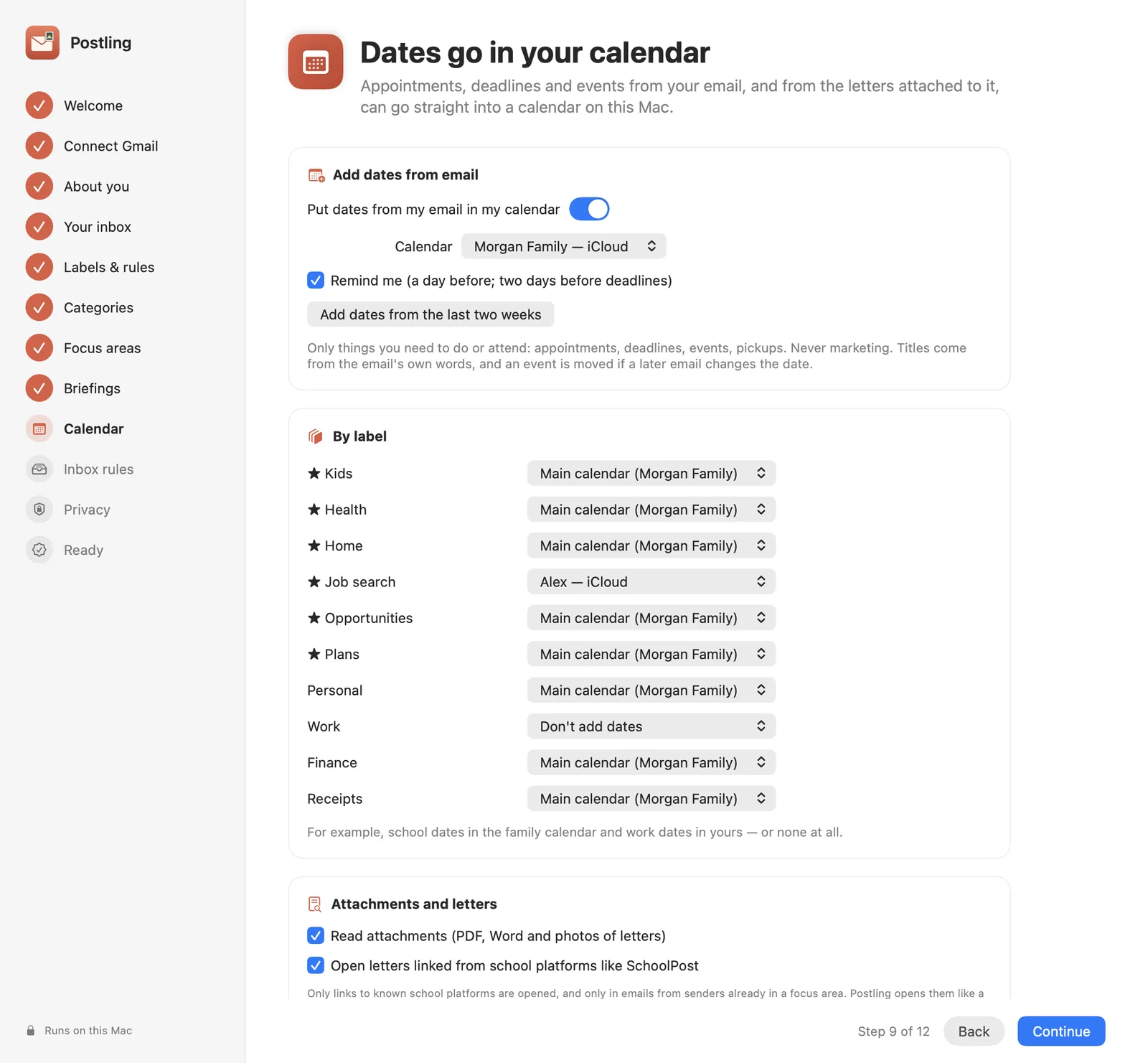Image resolution: width=1148 pixels, height=1063 pixels.
Task: Open the Work Don't add dates dropdown
Action: [651, 726]
